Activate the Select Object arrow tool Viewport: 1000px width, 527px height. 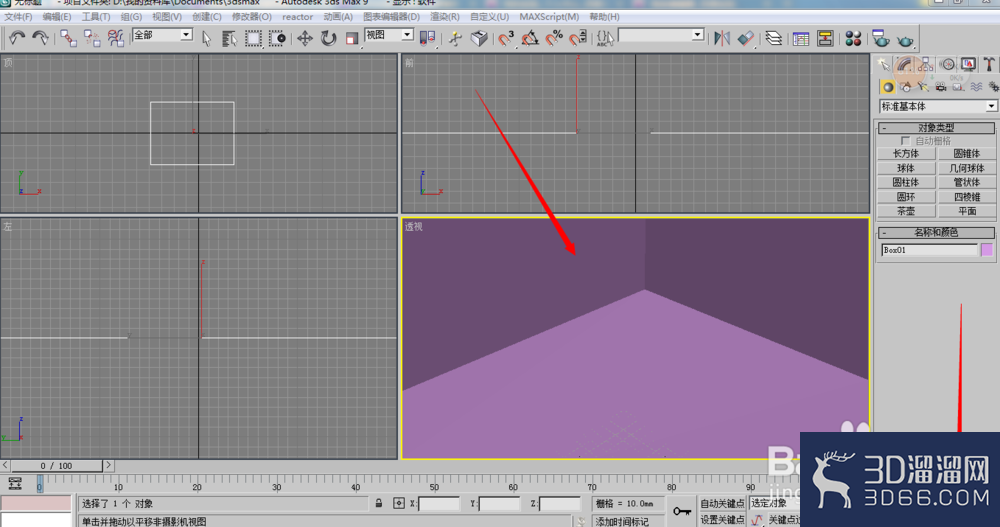206,38
